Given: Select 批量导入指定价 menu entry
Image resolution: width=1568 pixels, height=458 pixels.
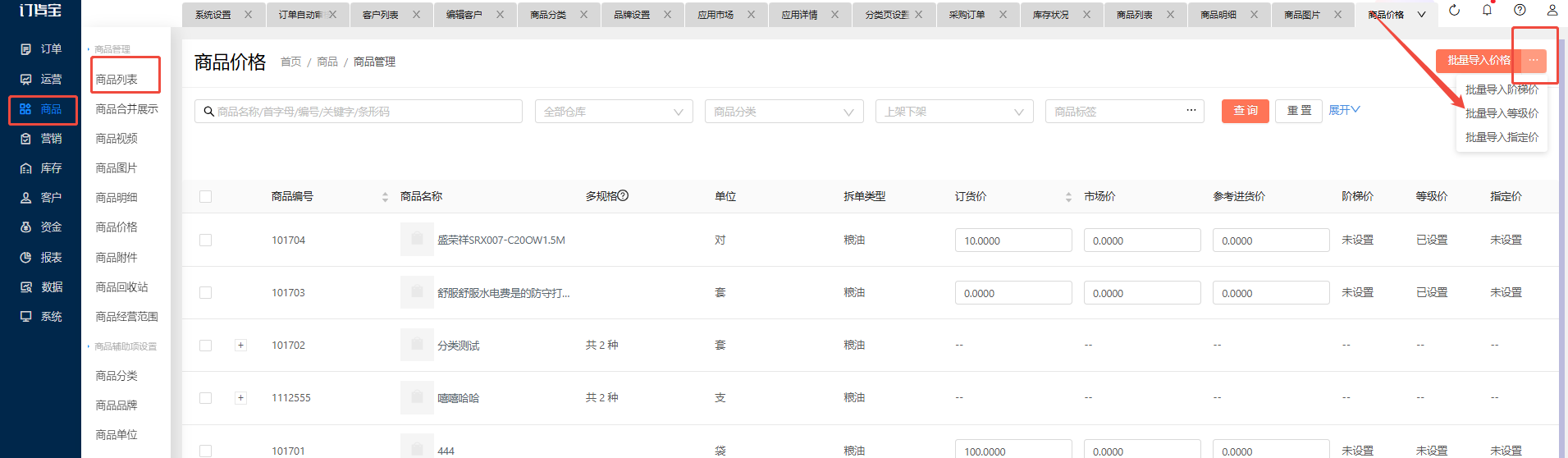Looking at the screenshot, I should coord(1502,137).
